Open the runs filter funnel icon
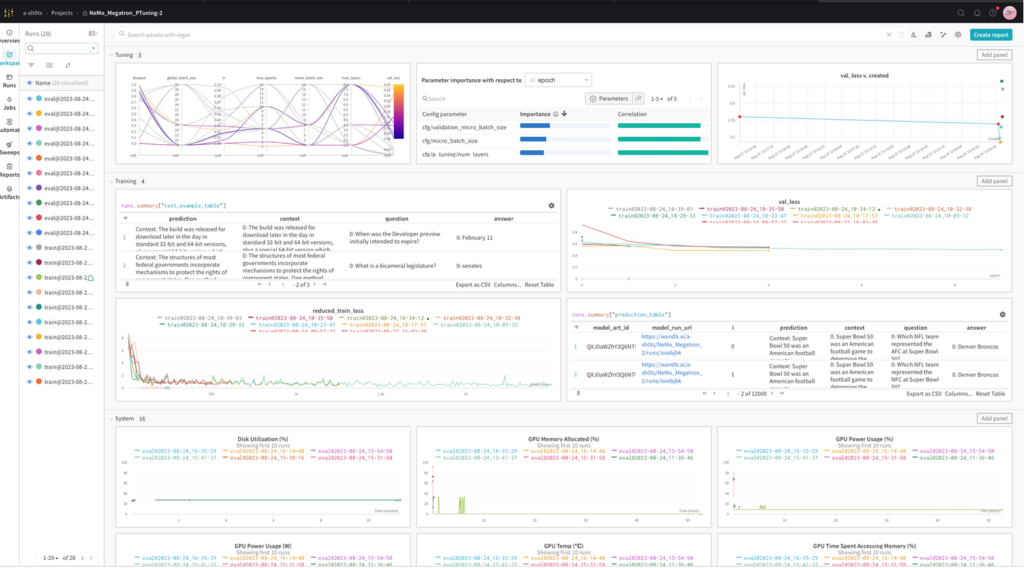 pos(31,65)
